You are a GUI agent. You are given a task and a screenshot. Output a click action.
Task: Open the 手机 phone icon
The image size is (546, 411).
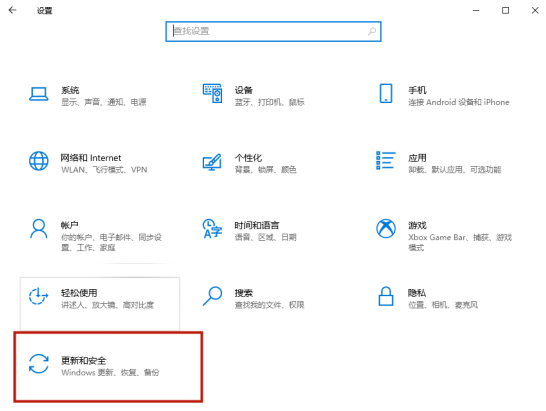click(386, 93)
